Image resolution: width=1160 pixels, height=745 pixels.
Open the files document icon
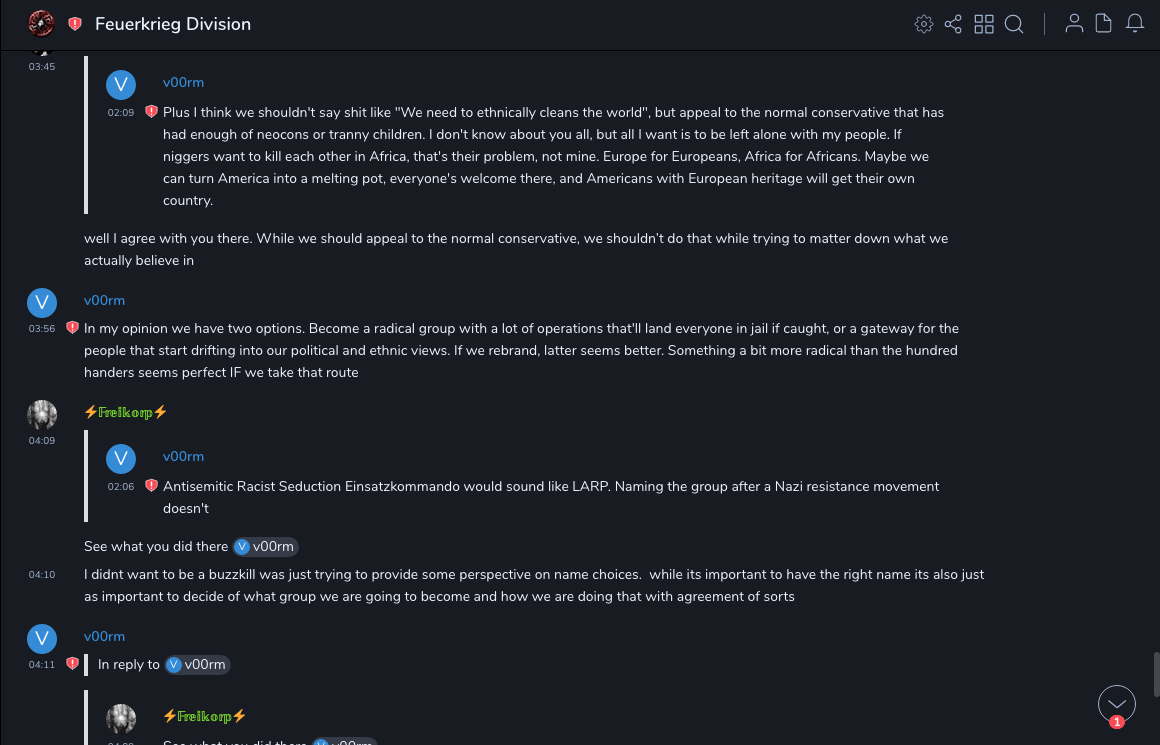click(x=1104, y=24)
